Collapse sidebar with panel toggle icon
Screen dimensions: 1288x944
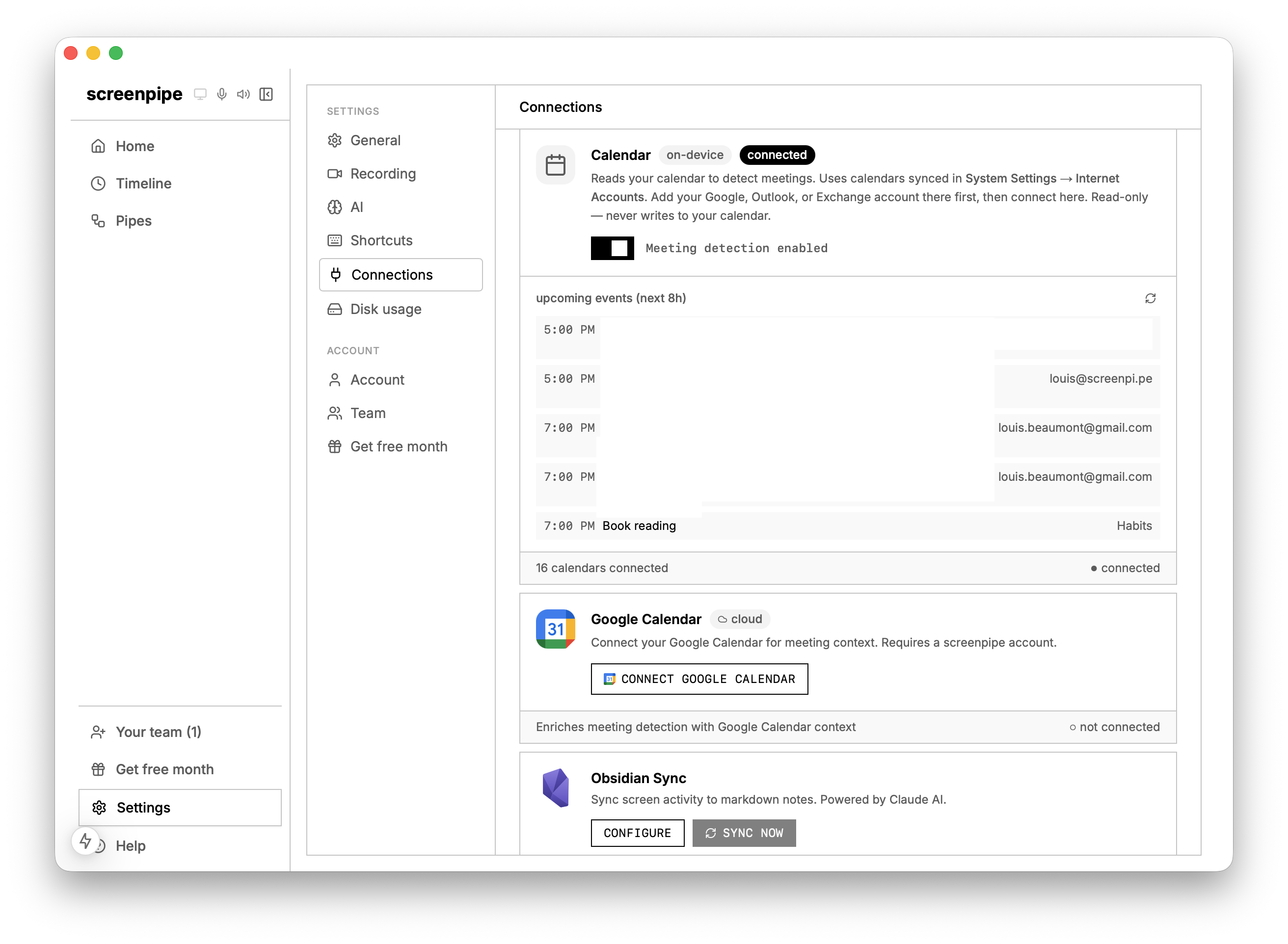(x=266, y=94)
